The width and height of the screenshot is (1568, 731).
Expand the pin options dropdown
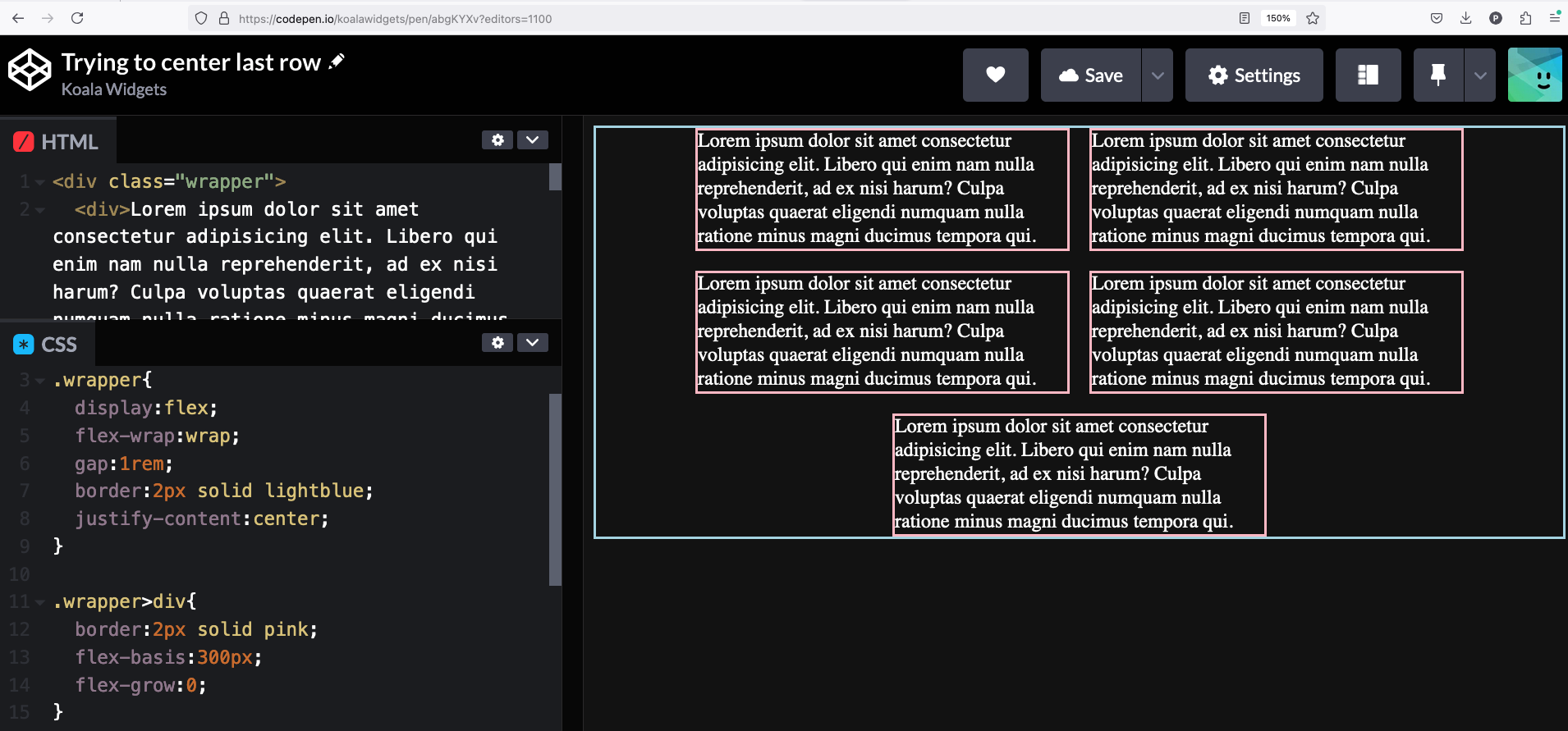click(x=1480, y=75)
